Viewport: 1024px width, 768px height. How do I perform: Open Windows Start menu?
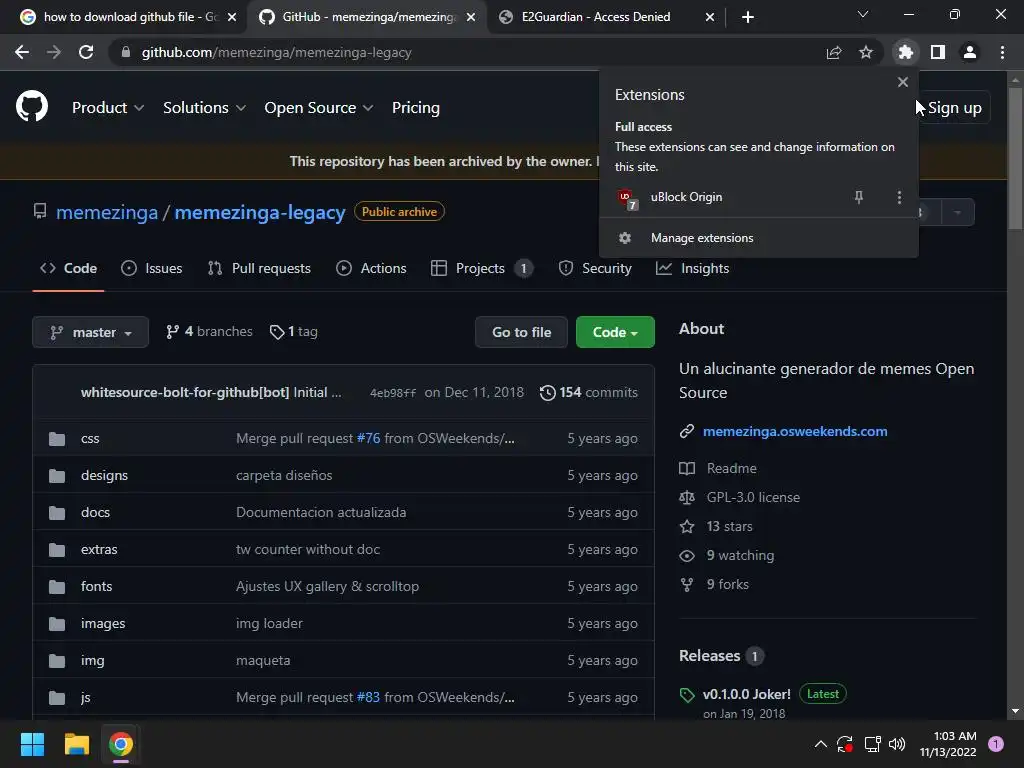(x=32, y=744)
